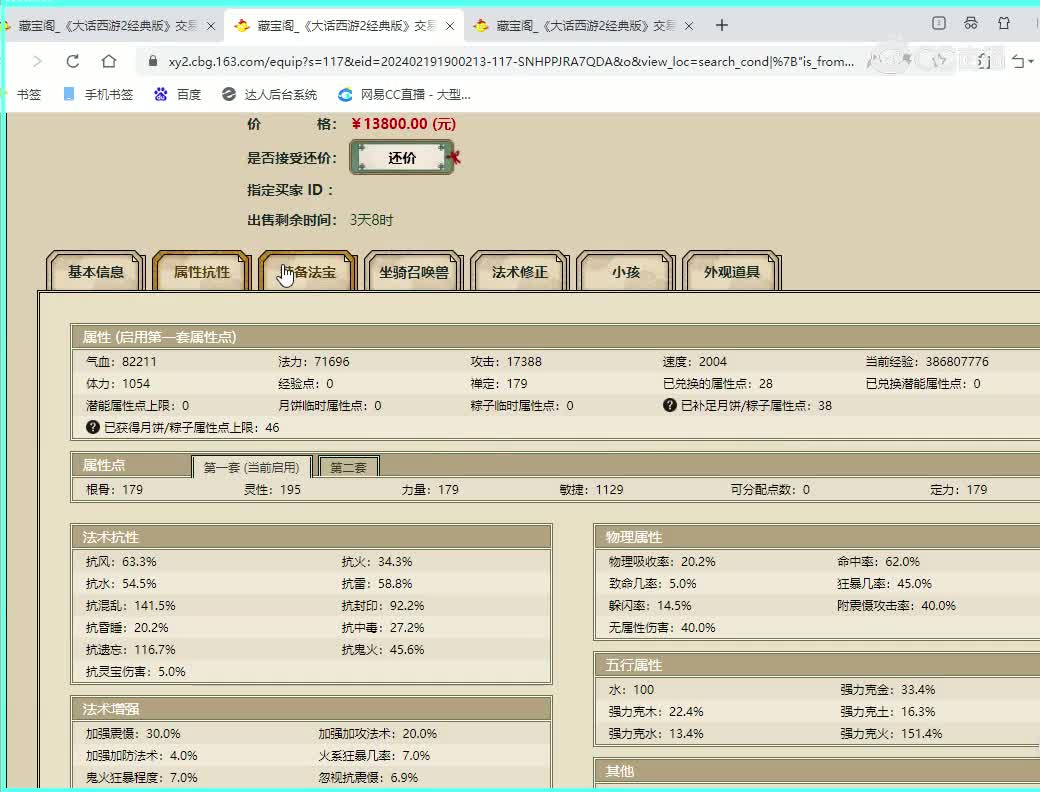Screen dimensions: 1040x792
Task: Click the 速度: 2004 value
Action: (x=694, y=362)
